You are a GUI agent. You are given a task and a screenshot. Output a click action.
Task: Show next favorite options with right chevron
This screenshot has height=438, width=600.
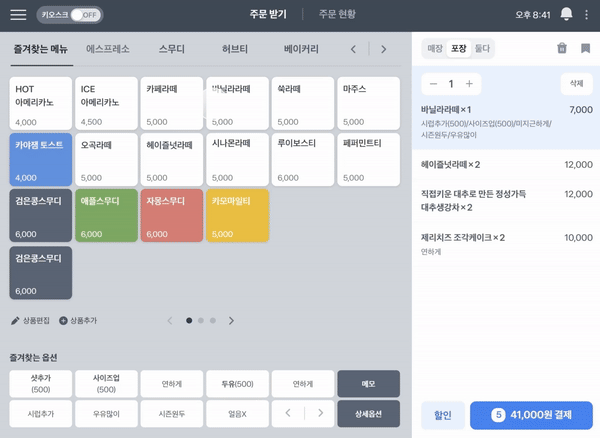click(320, 412)
